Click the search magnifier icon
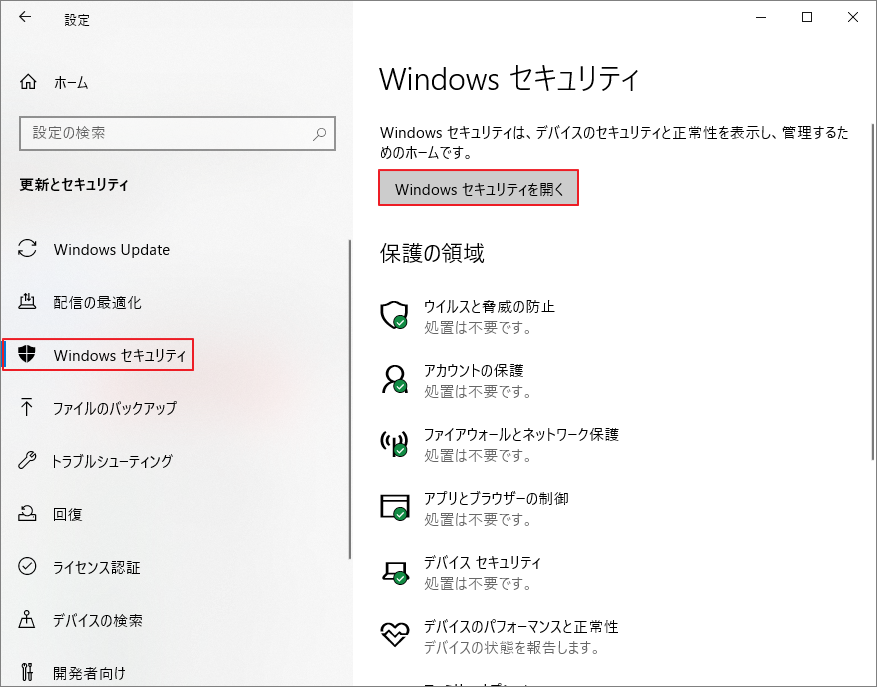Image resolution: width=877 pixels, height=687 pixels. pyautogui.click(x=318, y=133)
